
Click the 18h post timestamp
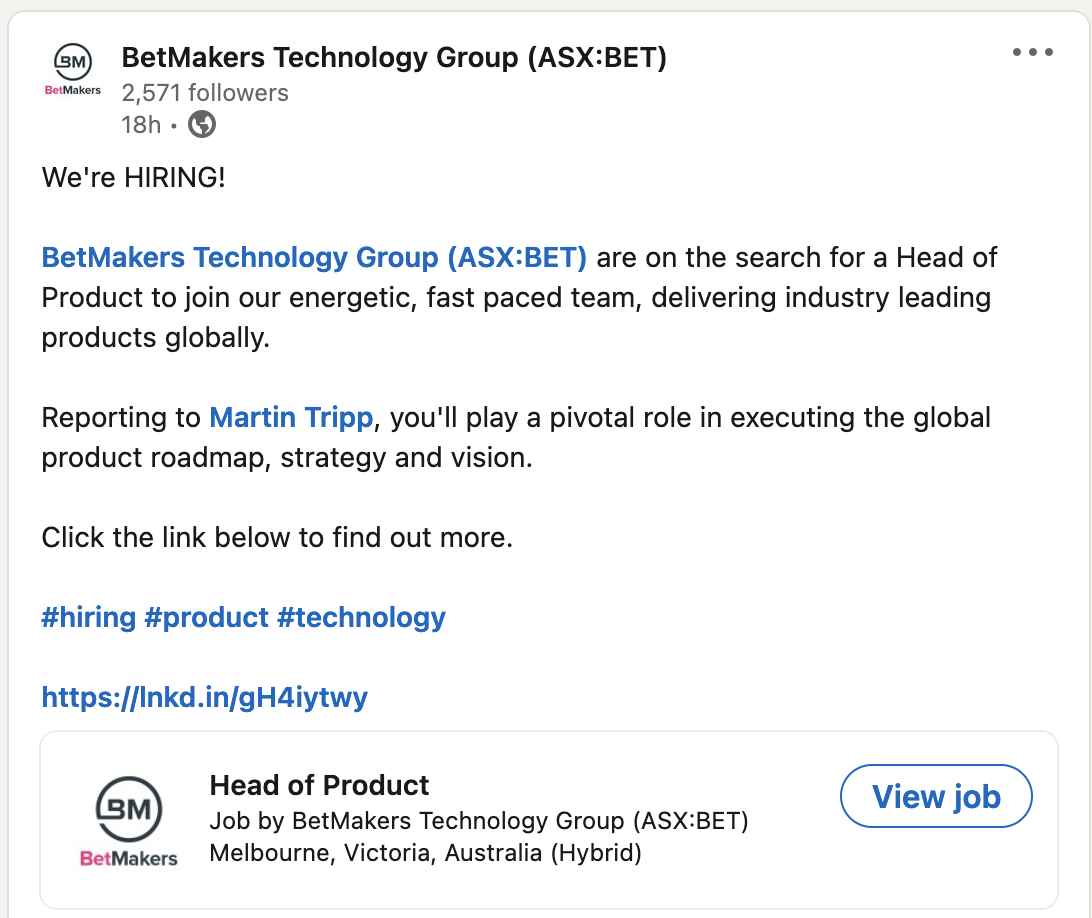click(x=141, y=125)
